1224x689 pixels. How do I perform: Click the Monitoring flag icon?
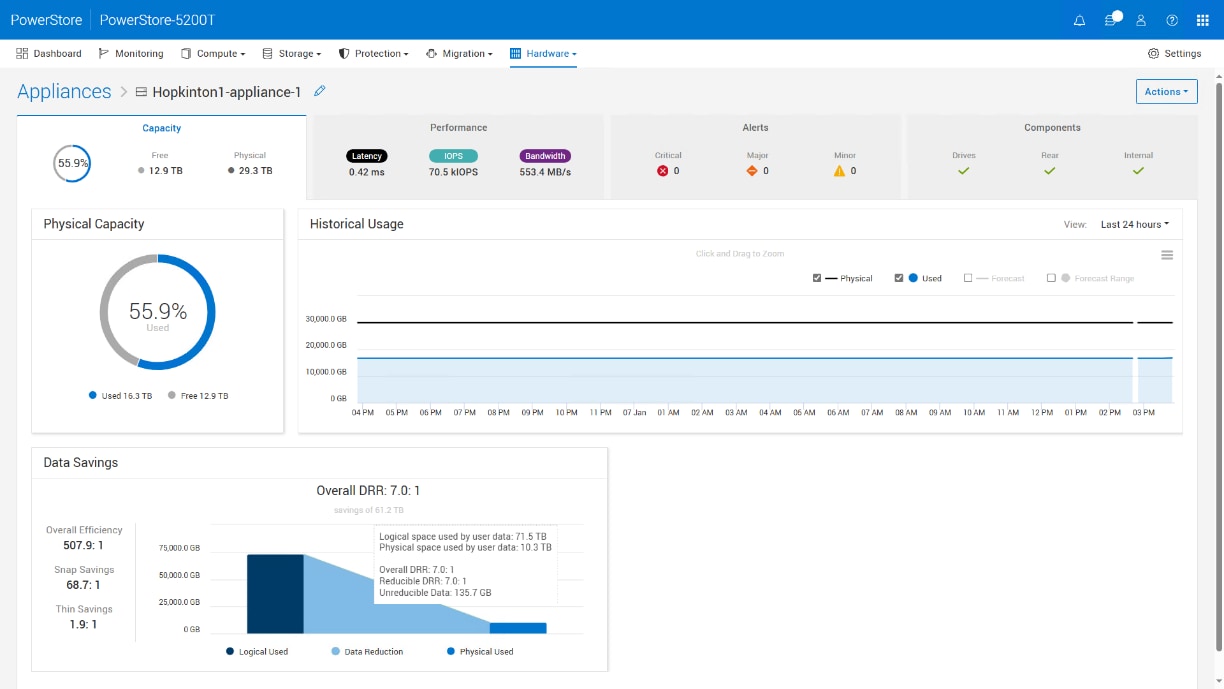(x=104, y=54)
